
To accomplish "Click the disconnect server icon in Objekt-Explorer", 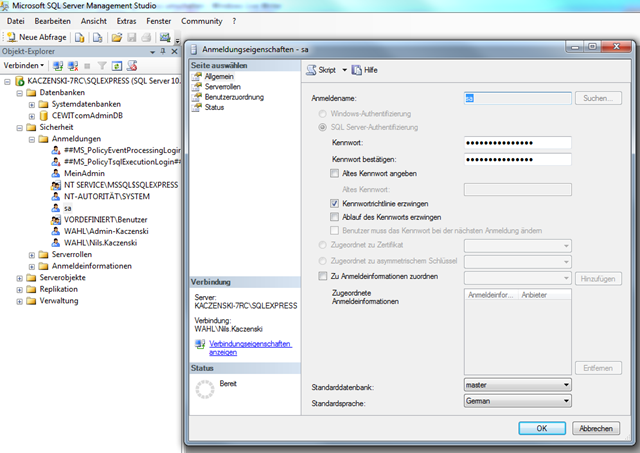I will coord(73,66).
